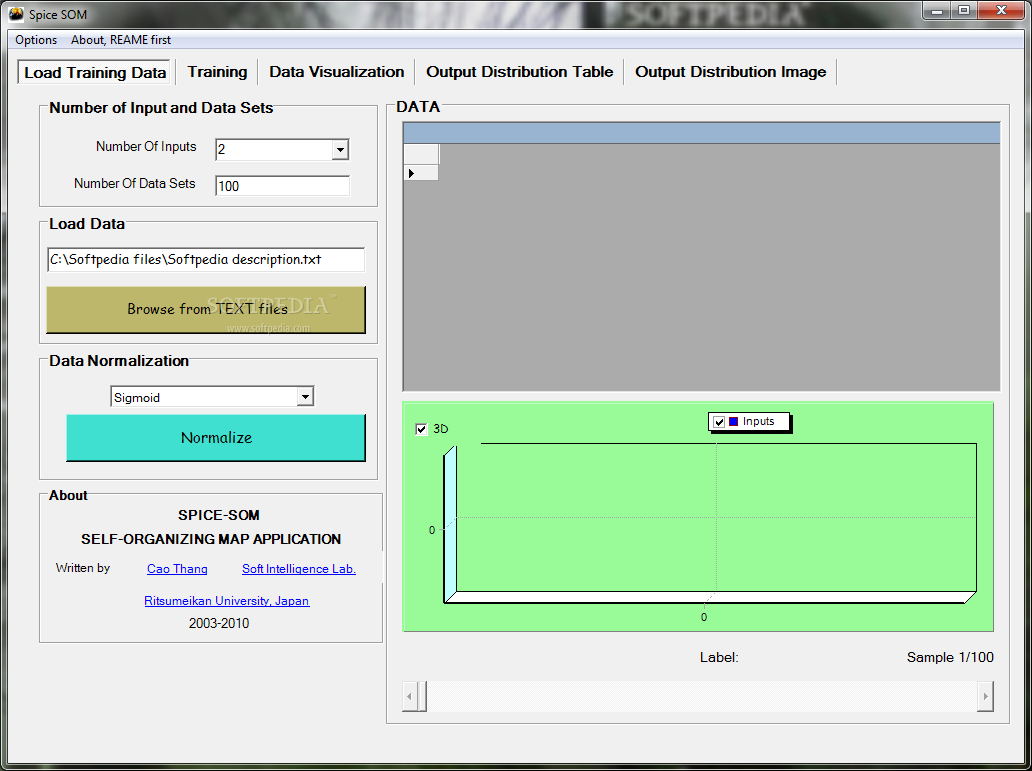Click the 'SELF-ORGANIZING MAP APPLICATION' text
The image size is (1032, 771).
click(211, 539)
